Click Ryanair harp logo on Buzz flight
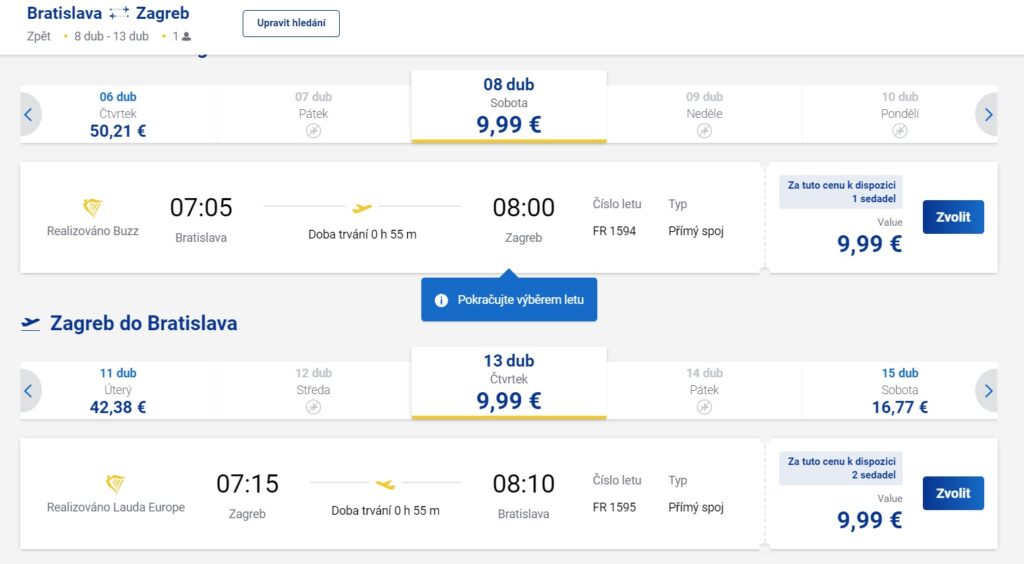1024x564 pixels. (92, 208)
